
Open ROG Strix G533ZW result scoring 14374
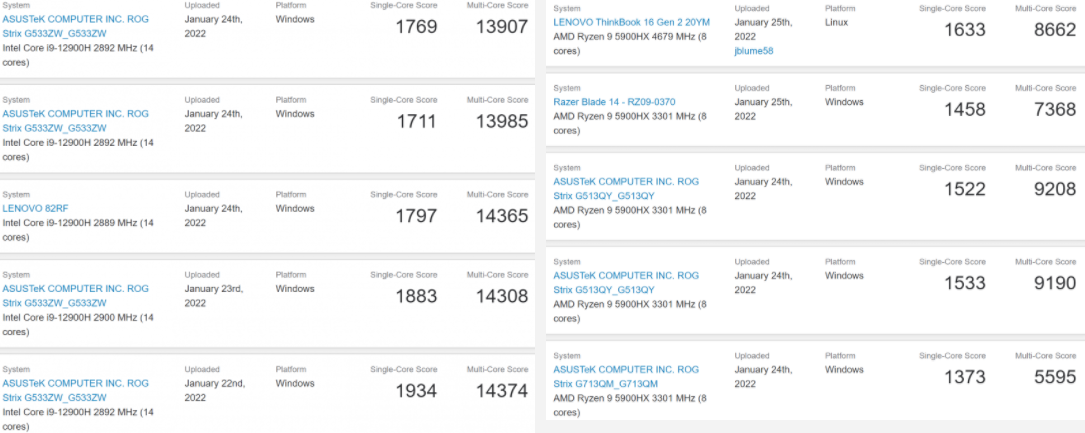point(75,389)
